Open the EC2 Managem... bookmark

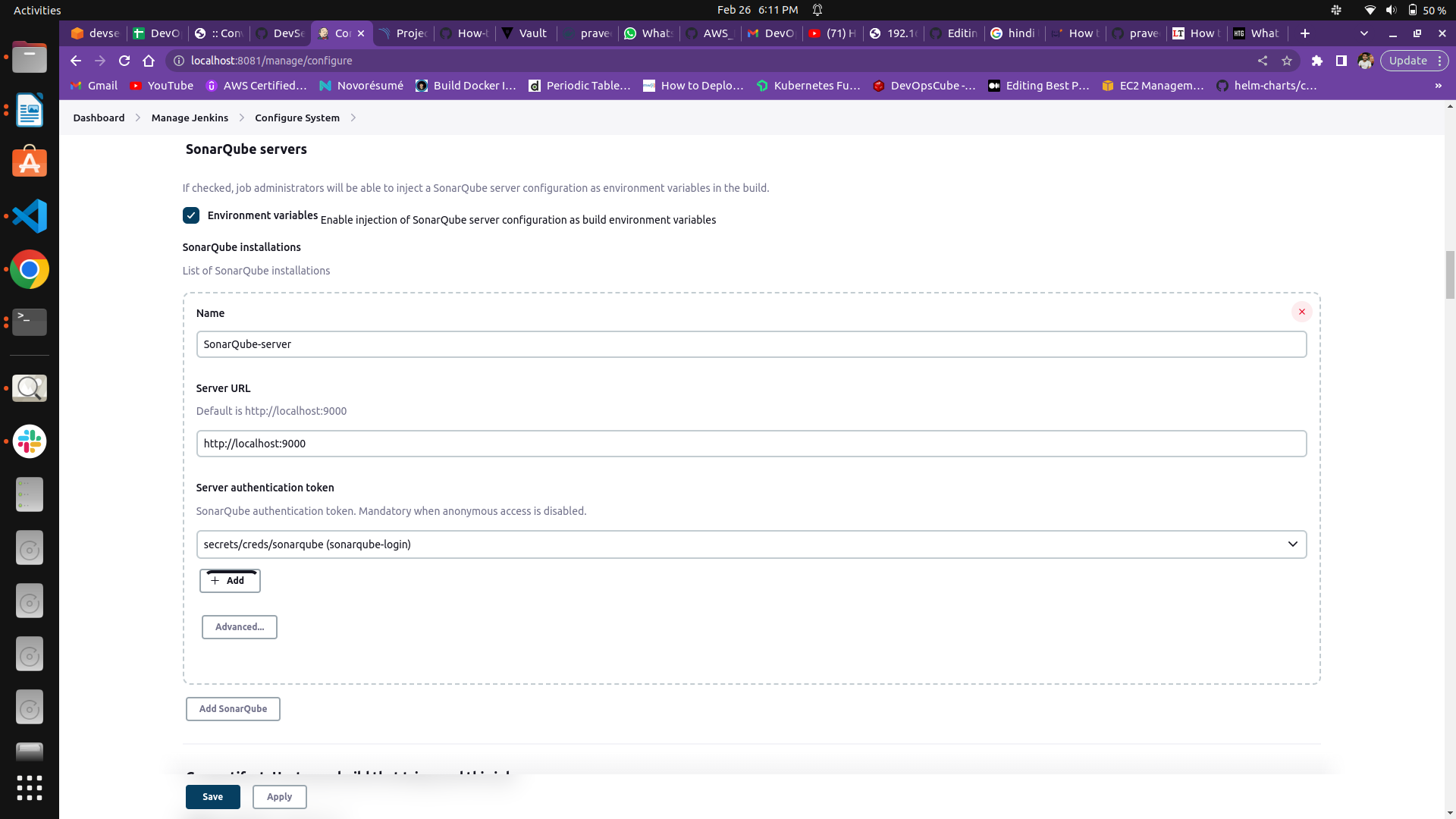[1153, 86]
